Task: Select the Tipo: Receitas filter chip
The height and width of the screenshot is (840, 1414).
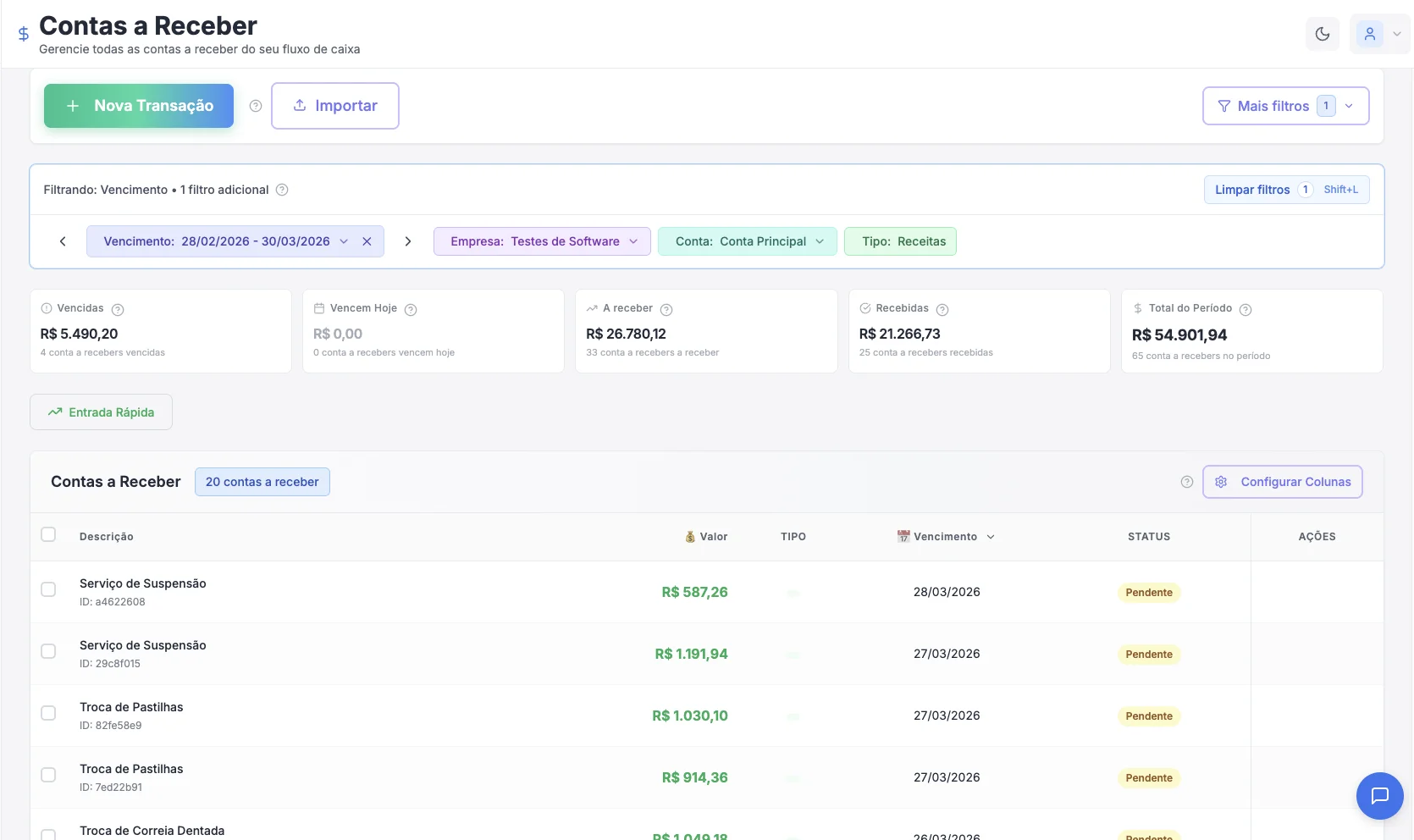Action: (900, 241)
